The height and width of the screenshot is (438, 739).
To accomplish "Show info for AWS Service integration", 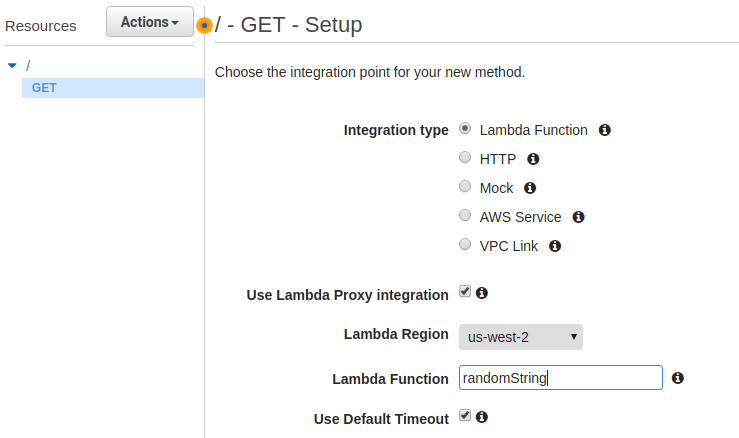I will coord(578,217).
